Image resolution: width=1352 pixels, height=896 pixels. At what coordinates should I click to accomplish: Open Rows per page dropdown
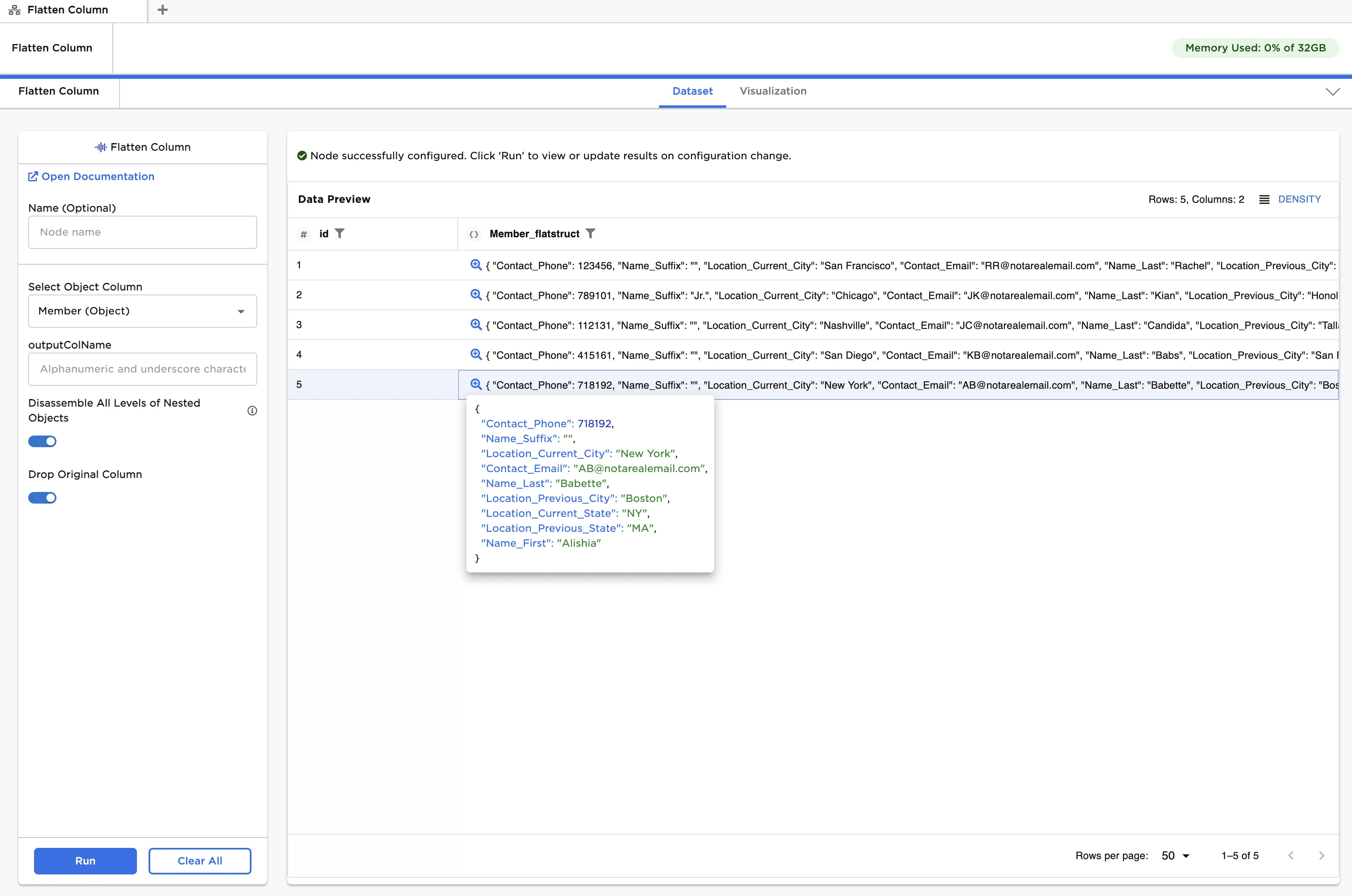pos(1175,855)
